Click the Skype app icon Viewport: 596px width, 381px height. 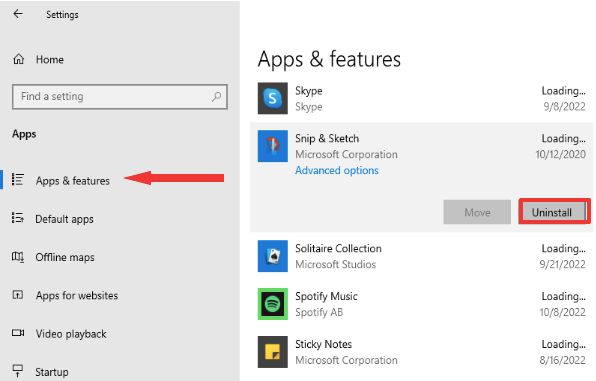click(x=273, y=98)
